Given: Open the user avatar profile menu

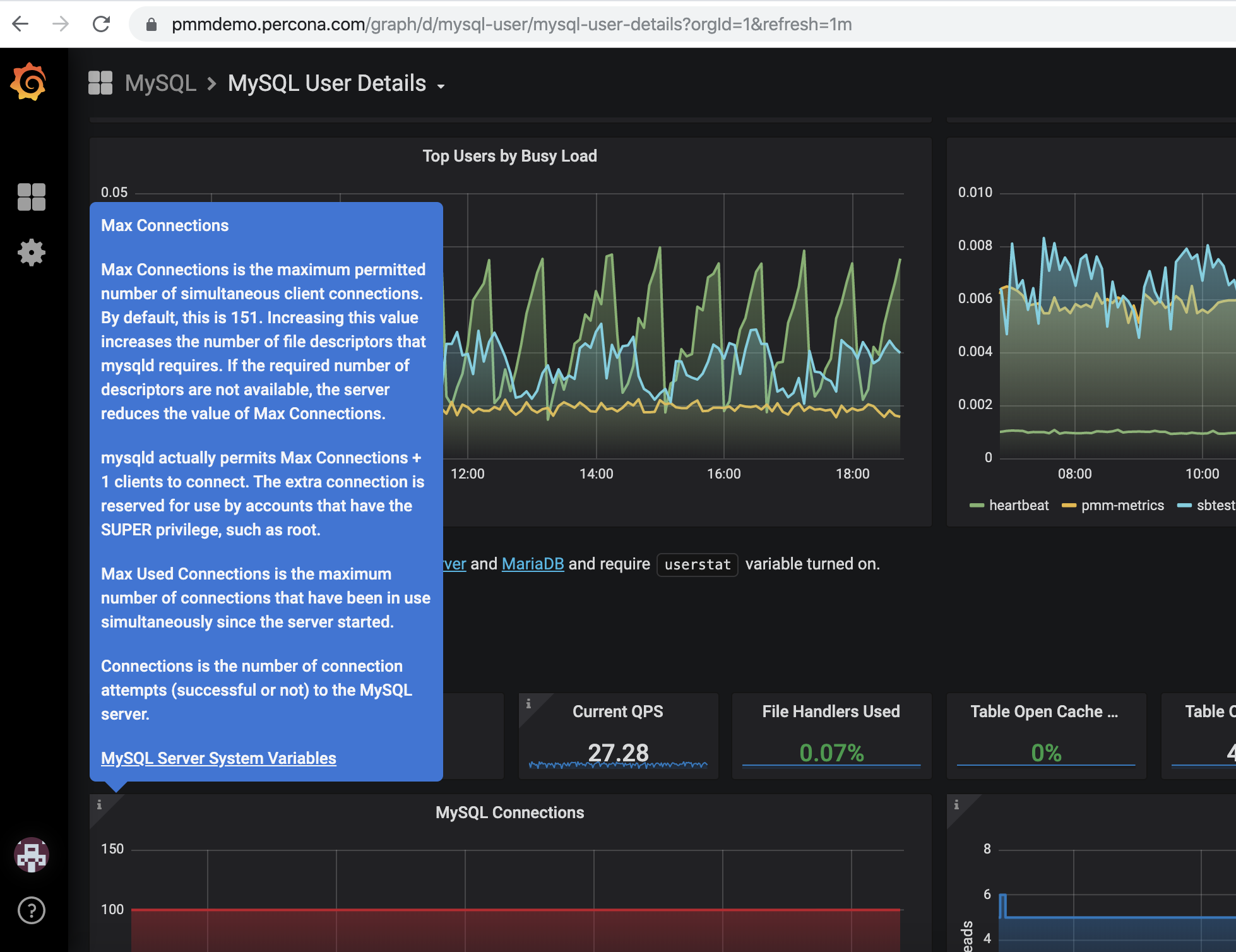Looking at the screenshot, I should (x=32, y=855).
